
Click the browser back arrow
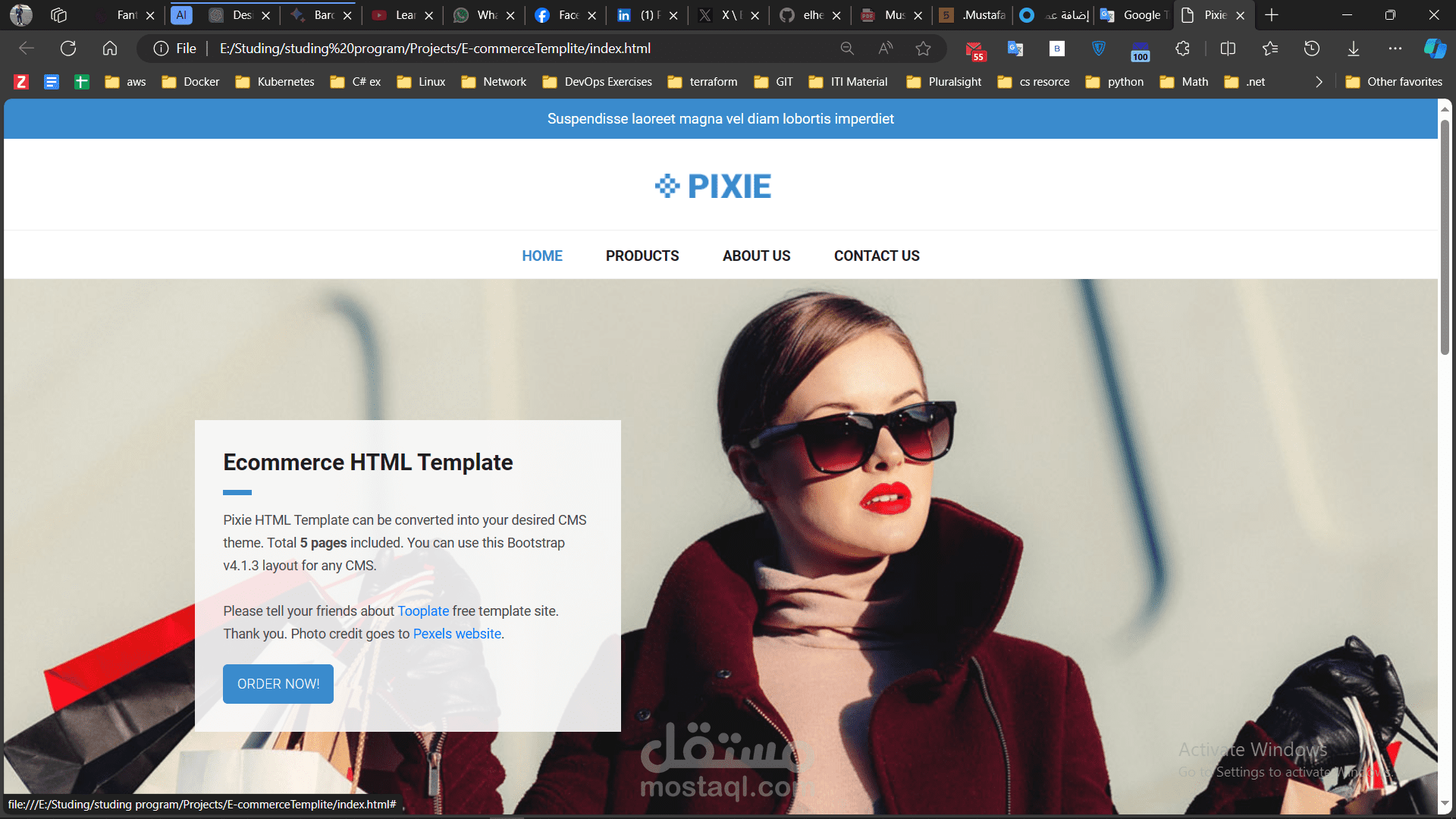point(27,49)
